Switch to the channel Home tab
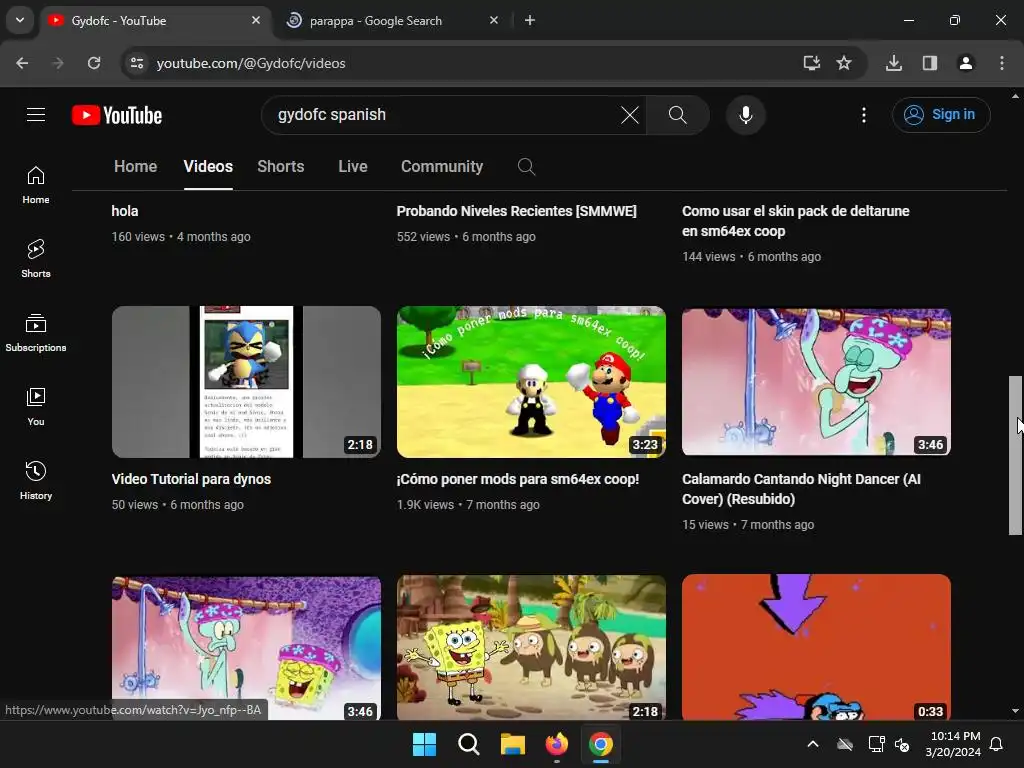The width and height of the screenshot is (1024, 768). (135, 167)
